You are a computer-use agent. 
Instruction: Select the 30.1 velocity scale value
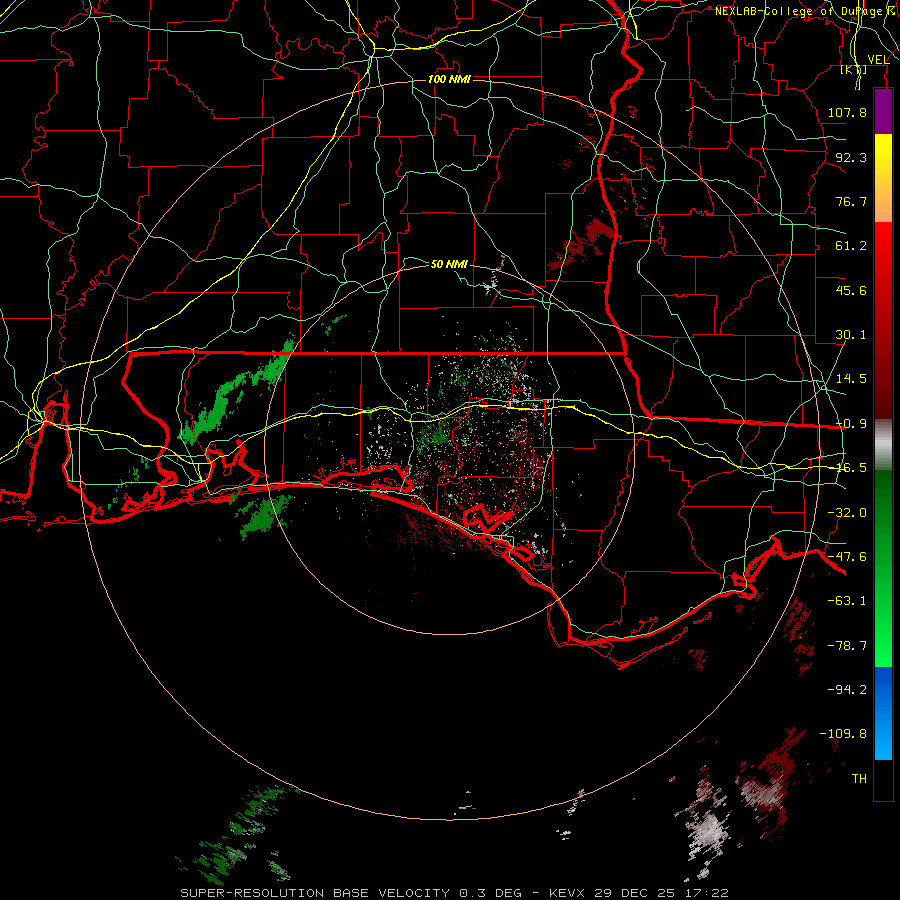(x=851, y=335)
